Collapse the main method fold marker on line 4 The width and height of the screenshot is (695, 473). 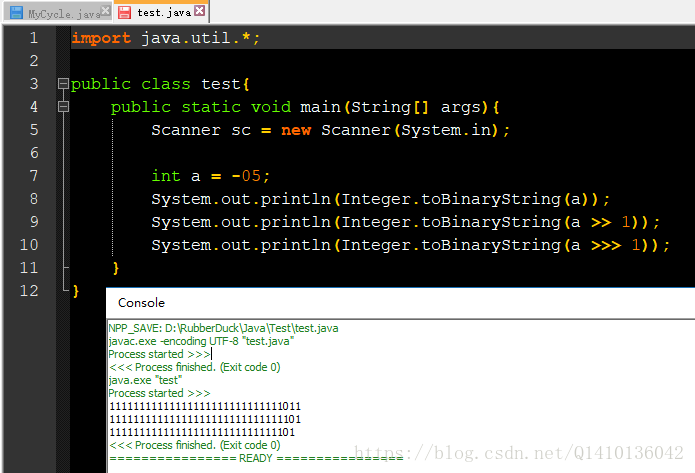pos(63,106)
